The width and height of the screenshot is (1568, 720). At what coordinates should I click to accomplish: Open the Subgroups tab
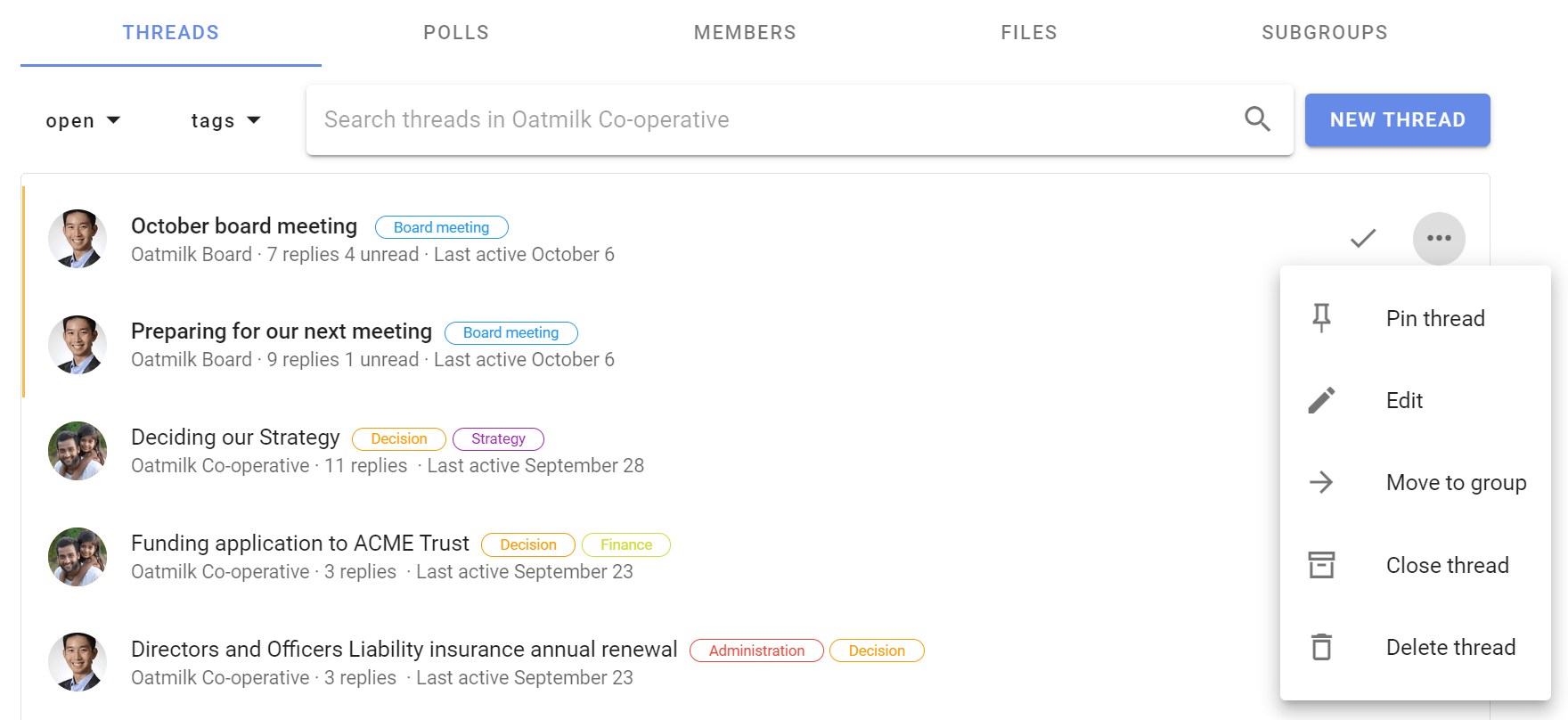pyautogui.click(x=1325, y=33)
